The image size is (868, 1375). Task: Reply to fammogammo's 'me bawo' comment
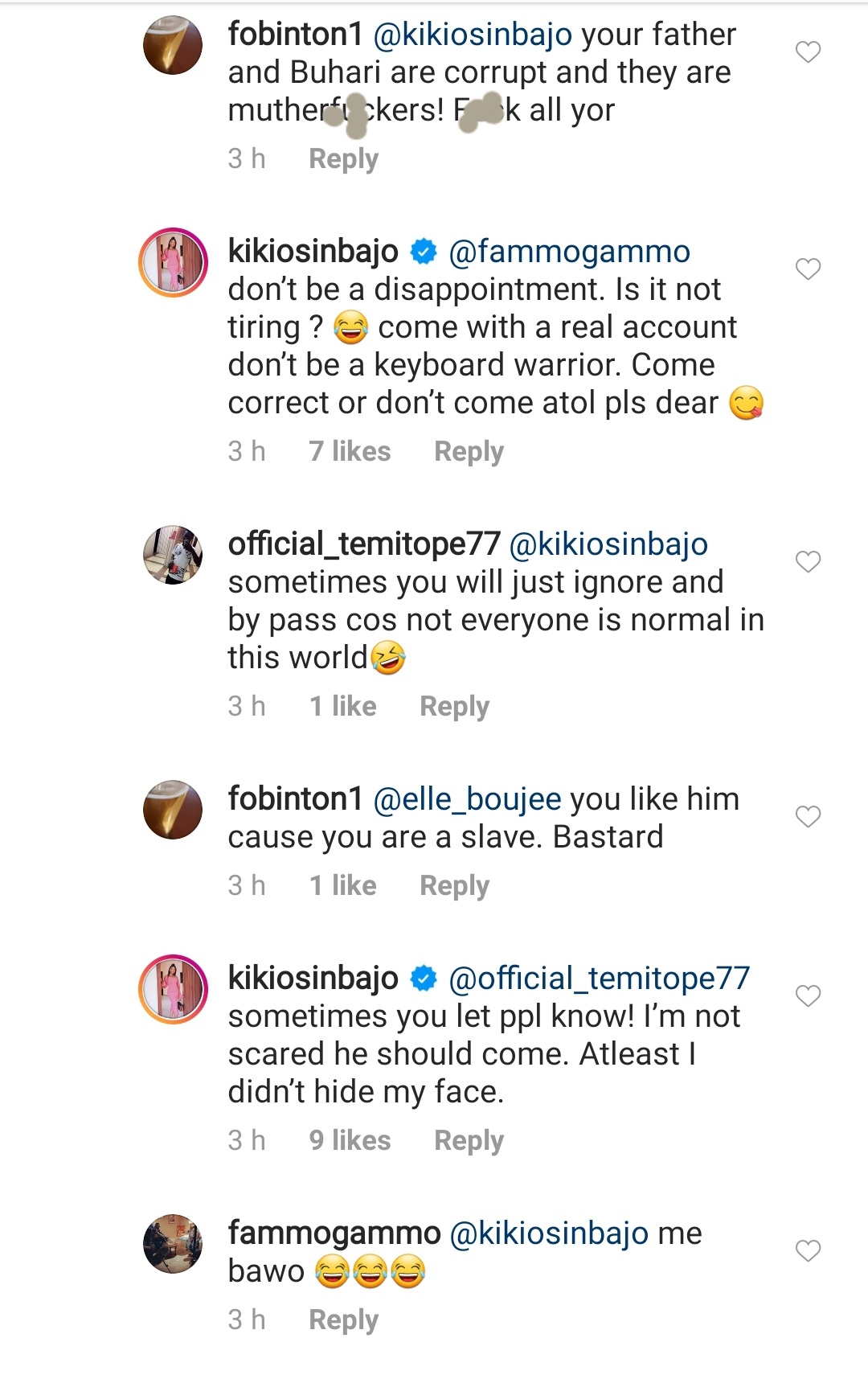coord(343,1320)
